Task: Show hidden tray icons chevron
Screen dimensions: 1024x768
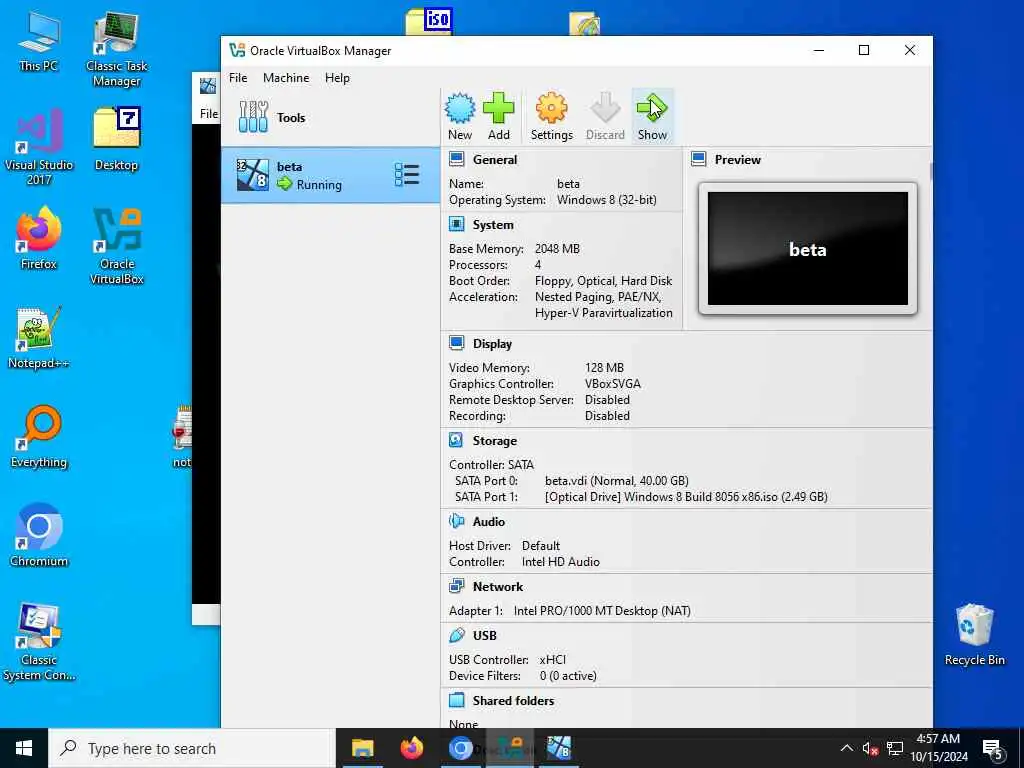Action: (846, 748)
